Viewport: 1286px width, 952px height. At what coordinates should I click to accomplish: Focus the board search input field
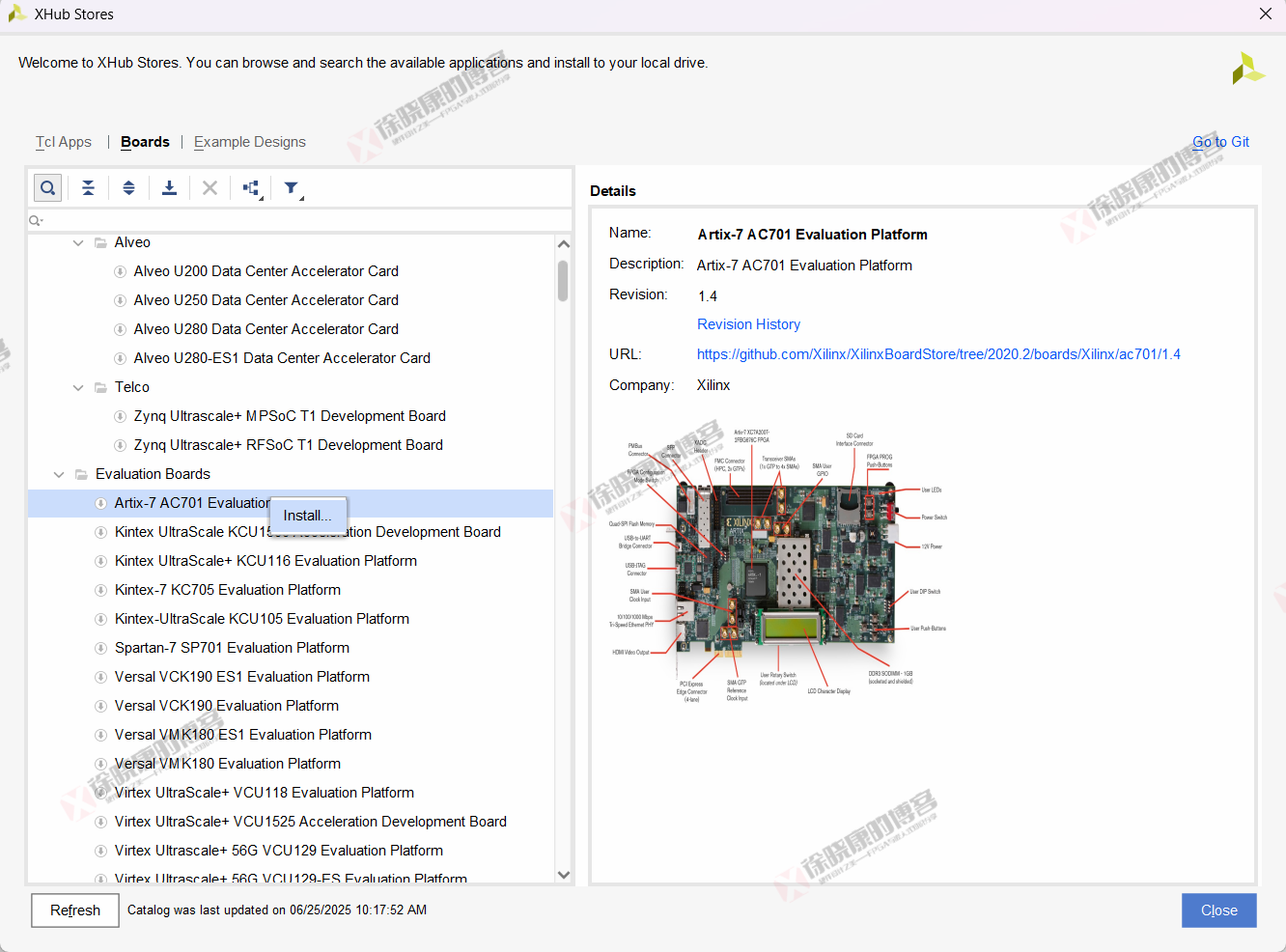pyautogui.click(x=299, y=221)
